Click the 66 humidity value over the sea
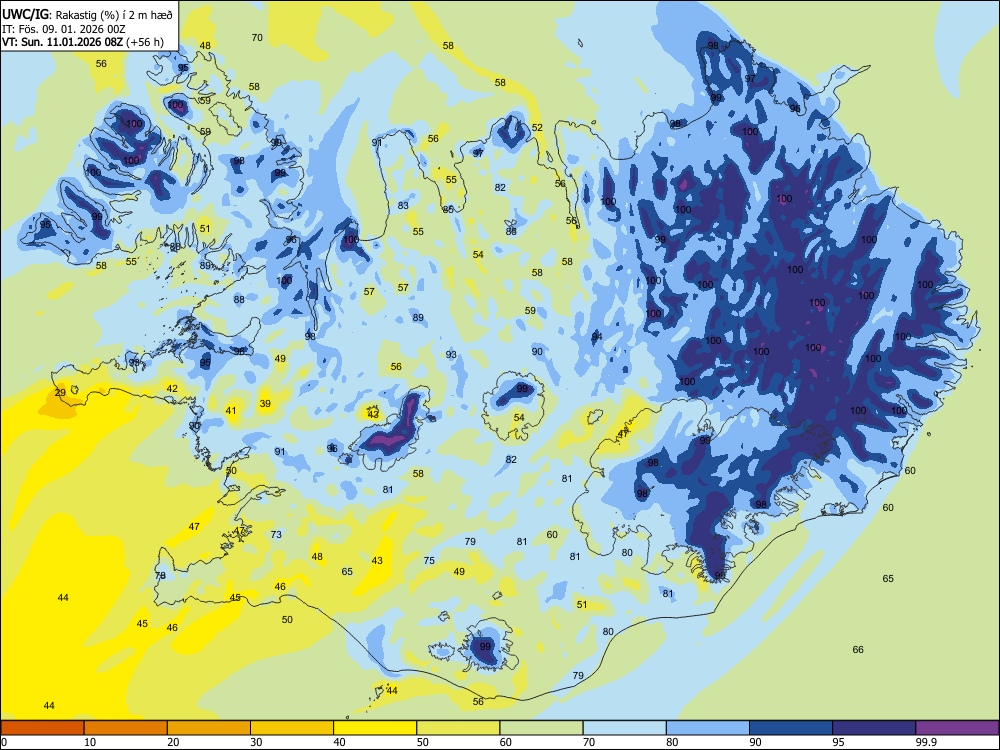This screenshot has height=750, width=1000. coord(858,649)
